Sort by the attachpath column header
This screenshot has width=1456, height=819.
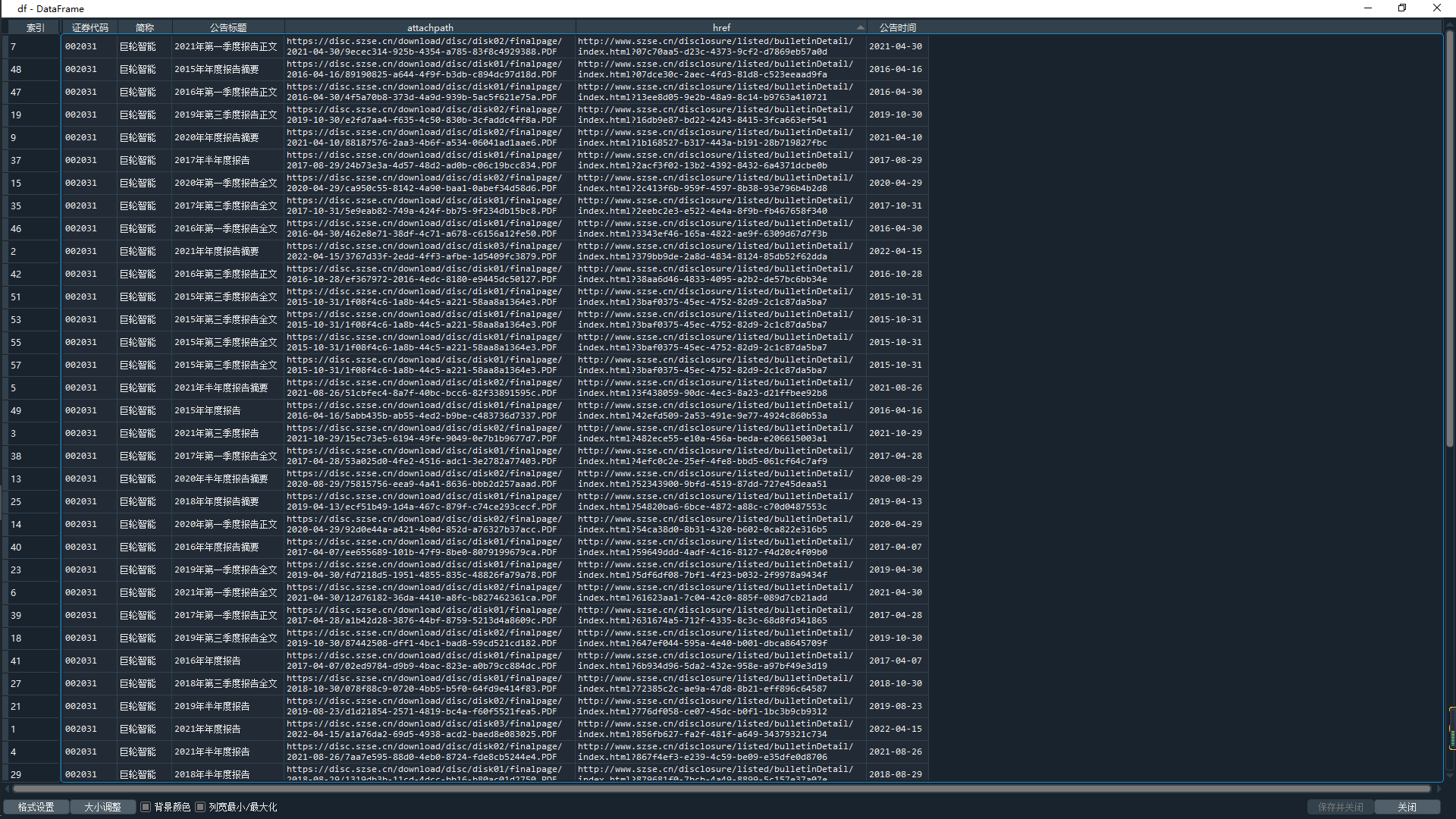[430, 27]
